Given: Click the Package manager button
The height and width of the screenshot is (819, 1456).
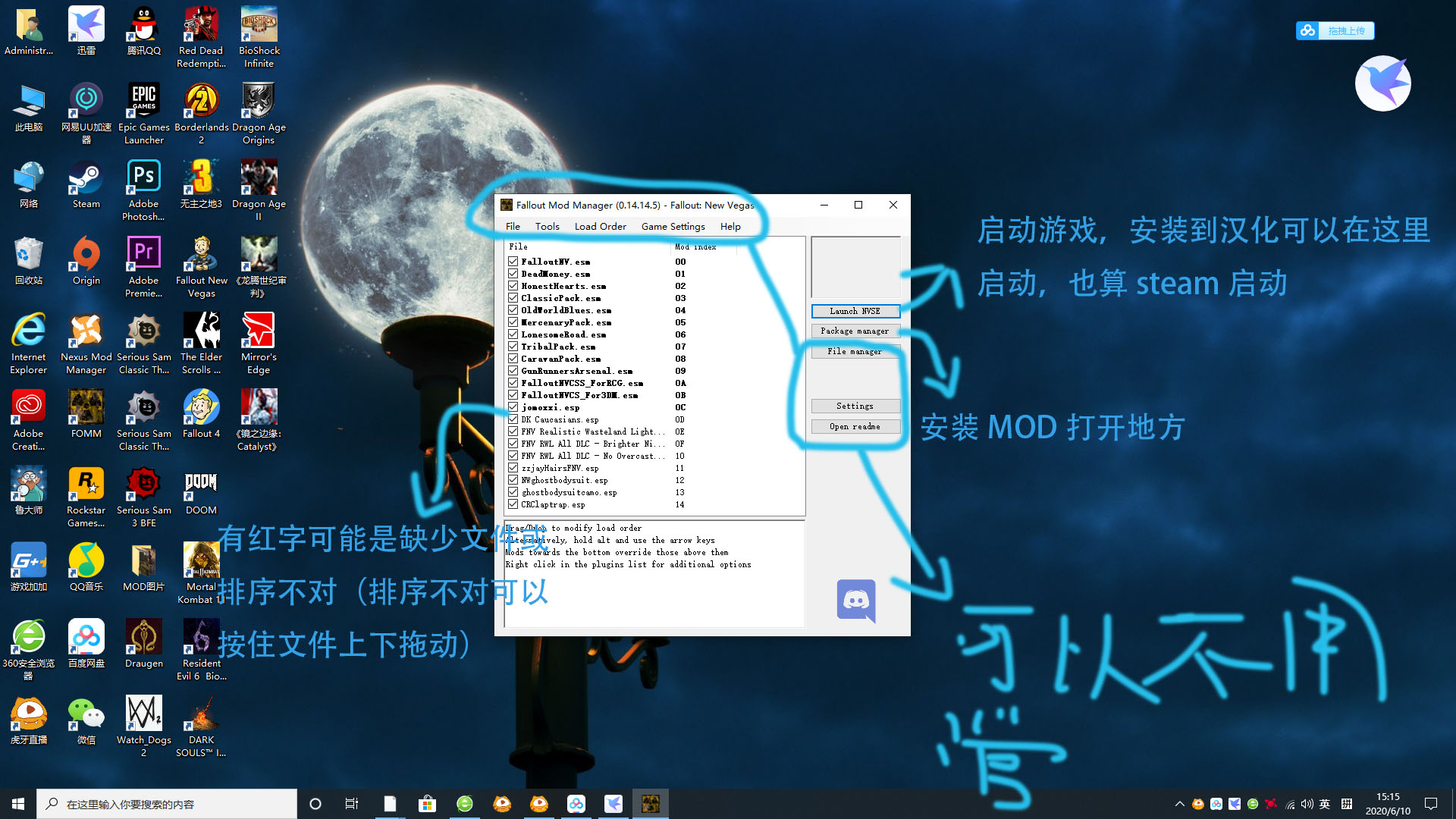Looking at the screenshot, I should pyautogui.click(x=855, y=331).
